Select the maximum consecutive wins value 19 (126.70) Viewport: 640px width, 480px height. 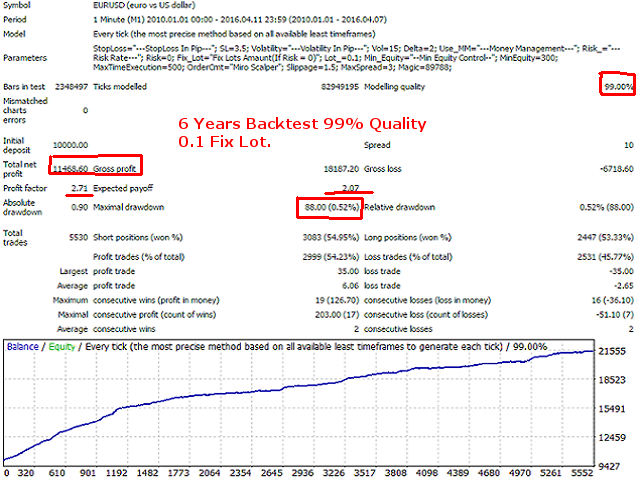click(337, 300)
